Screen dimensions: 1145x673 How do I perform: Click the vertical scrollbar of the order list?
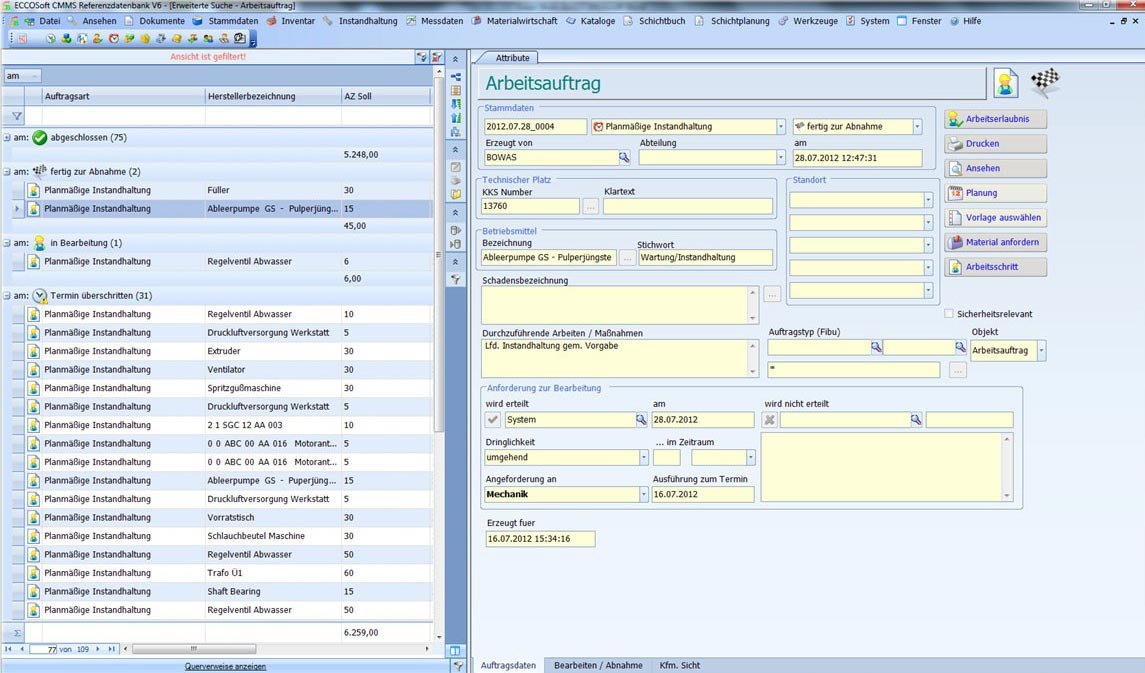click(x=439, y=255)
